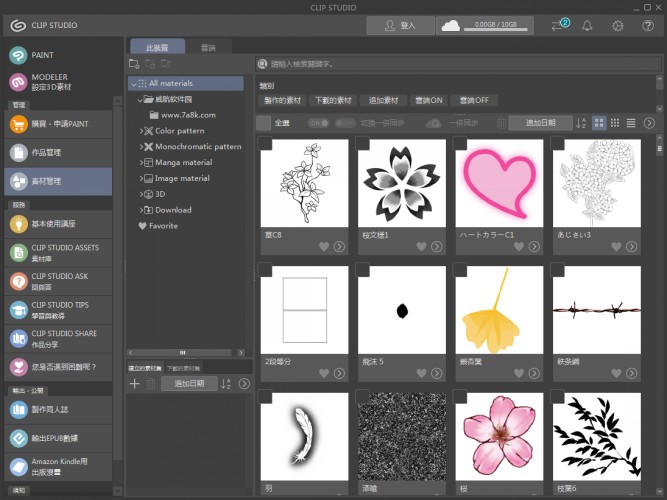Image resolution: width=667 pixels, height=500 pixels.
Task: Check the ハートカラーC1 material checkbox
Action: click(x=460, y=143)
